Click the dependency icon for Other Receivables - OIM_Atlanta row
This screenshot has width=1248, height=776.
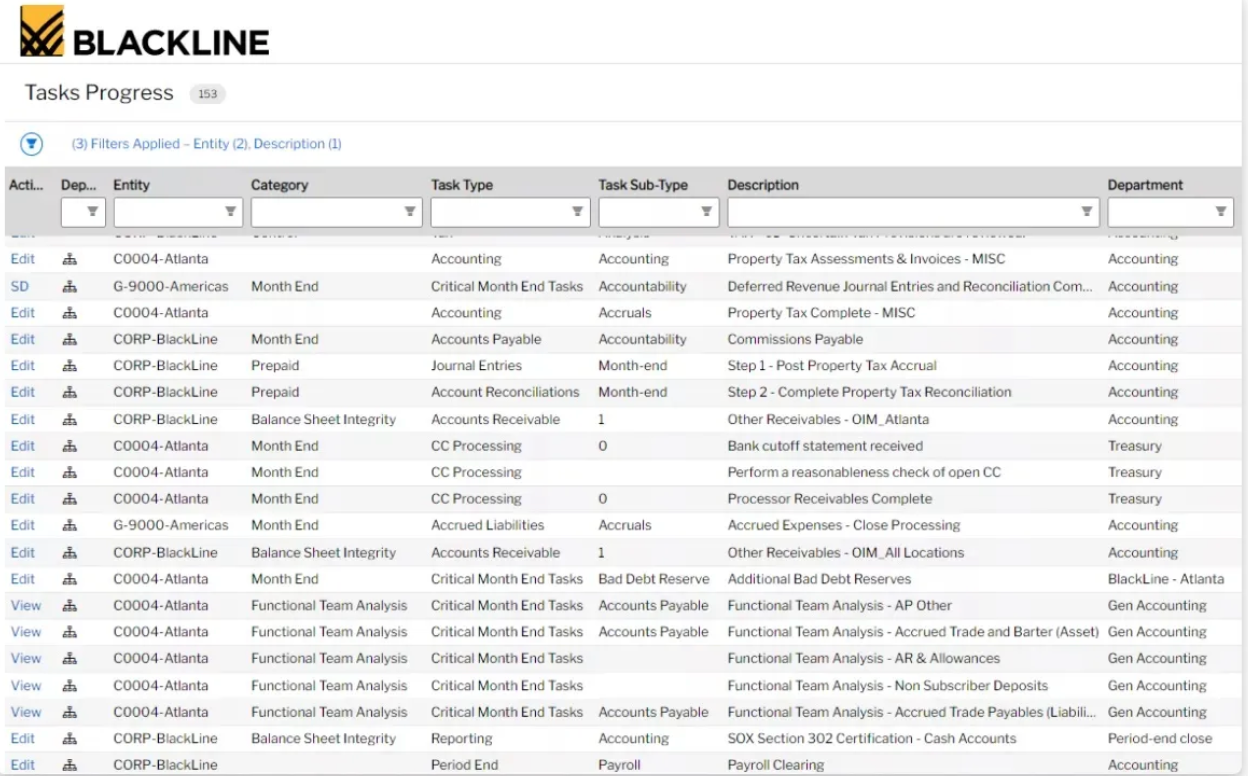pyautogui.click(x=70, y=419)
